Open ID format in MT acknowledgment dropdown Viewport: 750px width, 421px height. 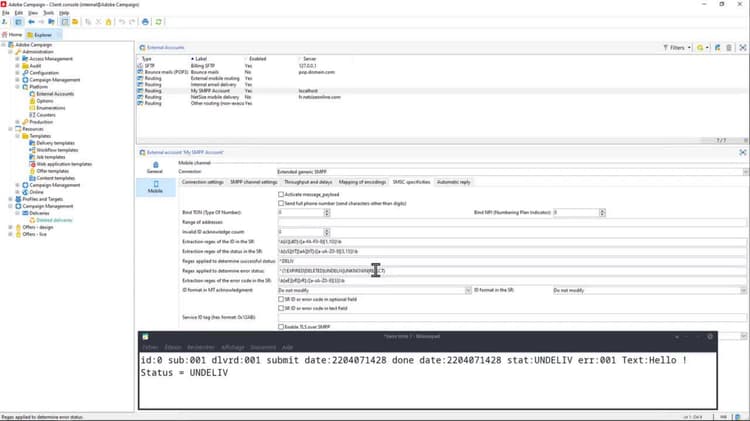click(x=468, y=290)
